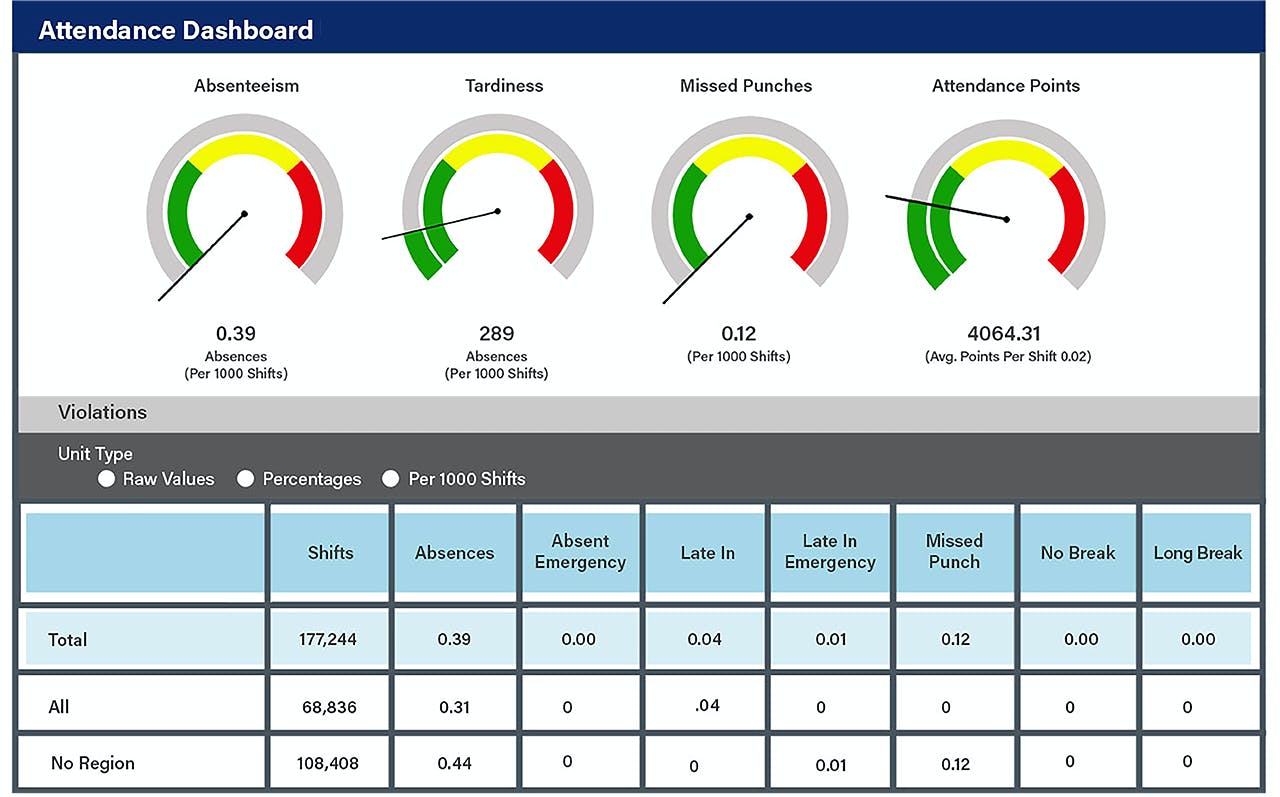Screen dimensions: 1280x797
Task: Select the Raw Values radio button
Action: pos(106,479)
